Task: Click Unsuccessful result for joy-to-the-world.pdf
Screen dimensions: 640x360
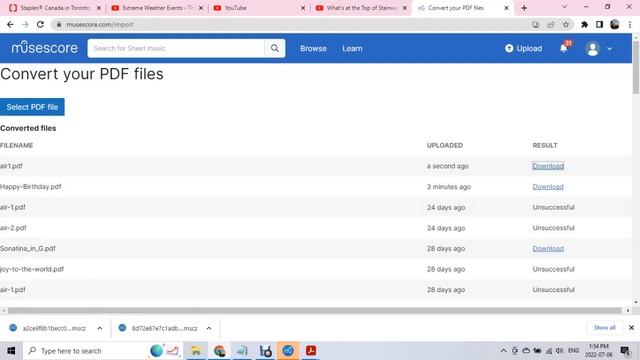Action: (553, 269)
